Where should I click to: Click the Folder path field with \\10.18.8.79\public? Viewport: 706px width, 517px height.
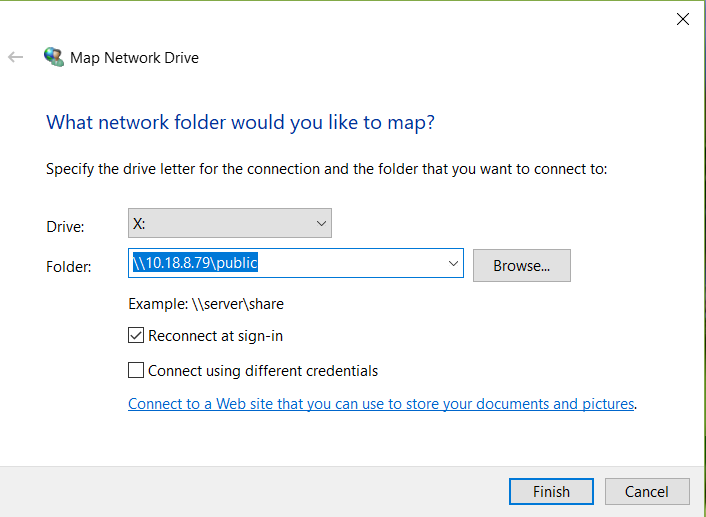coord(286,263)
